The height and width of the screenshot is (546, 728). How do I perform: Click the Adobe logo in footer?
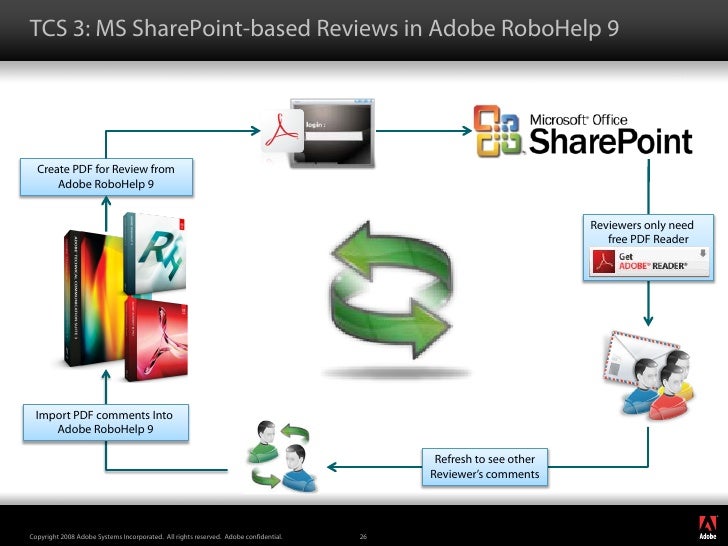[708, 527]
